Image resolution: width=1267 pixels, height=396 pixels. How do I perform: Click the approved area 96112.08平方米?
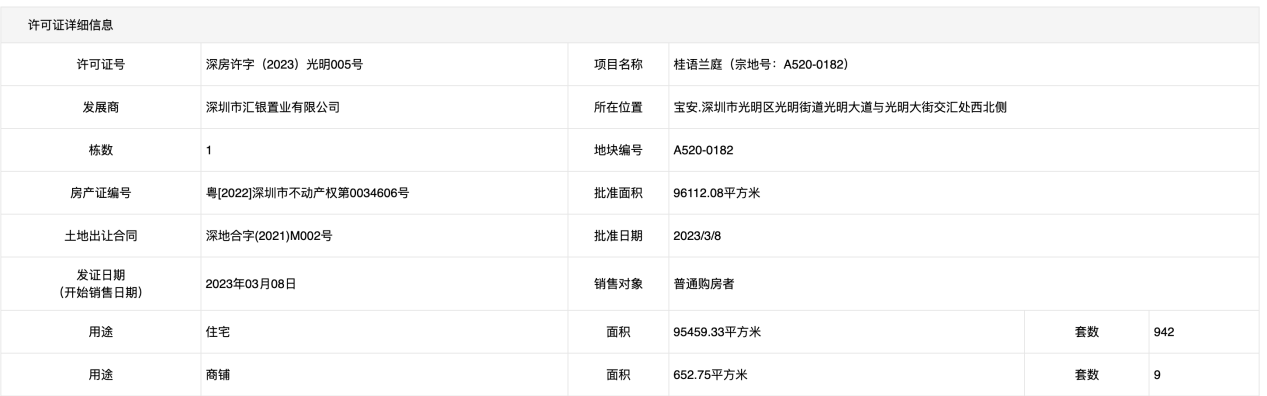coord(717,194)
